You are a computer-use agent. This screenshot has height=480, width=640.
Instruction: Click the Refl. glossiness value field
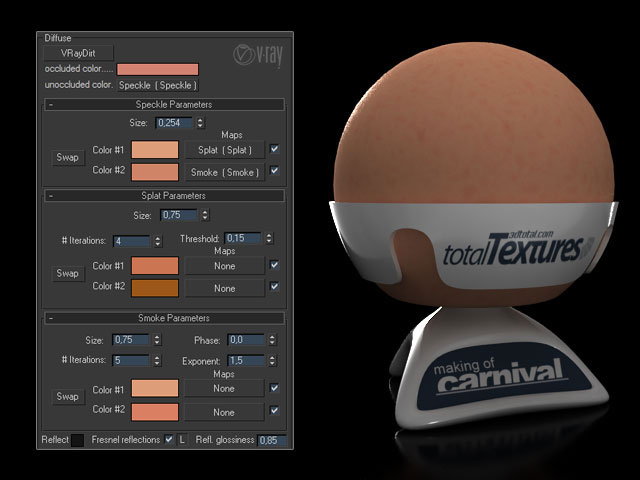[x=272, y=440]
